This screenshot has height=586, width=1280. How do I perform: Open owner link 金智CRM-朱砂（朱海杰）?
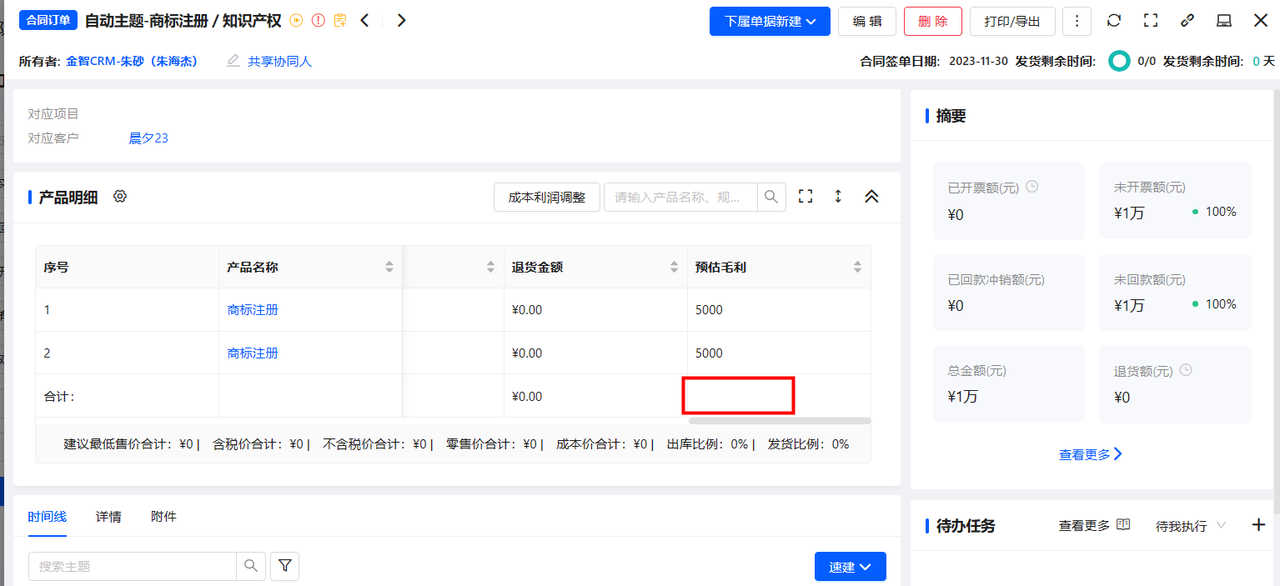click(x=132, y=61)
